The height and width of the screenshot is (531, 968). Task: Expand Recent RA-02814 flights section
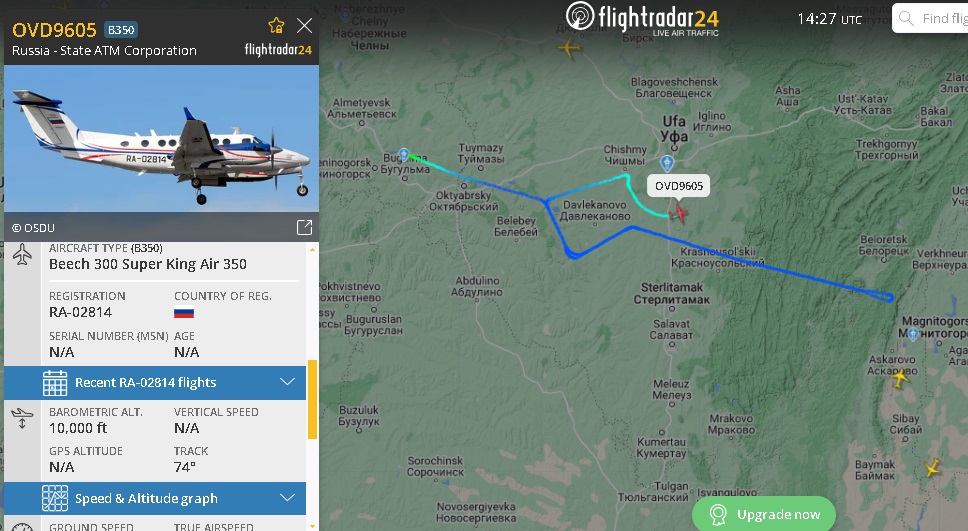(x=155, y=383)
